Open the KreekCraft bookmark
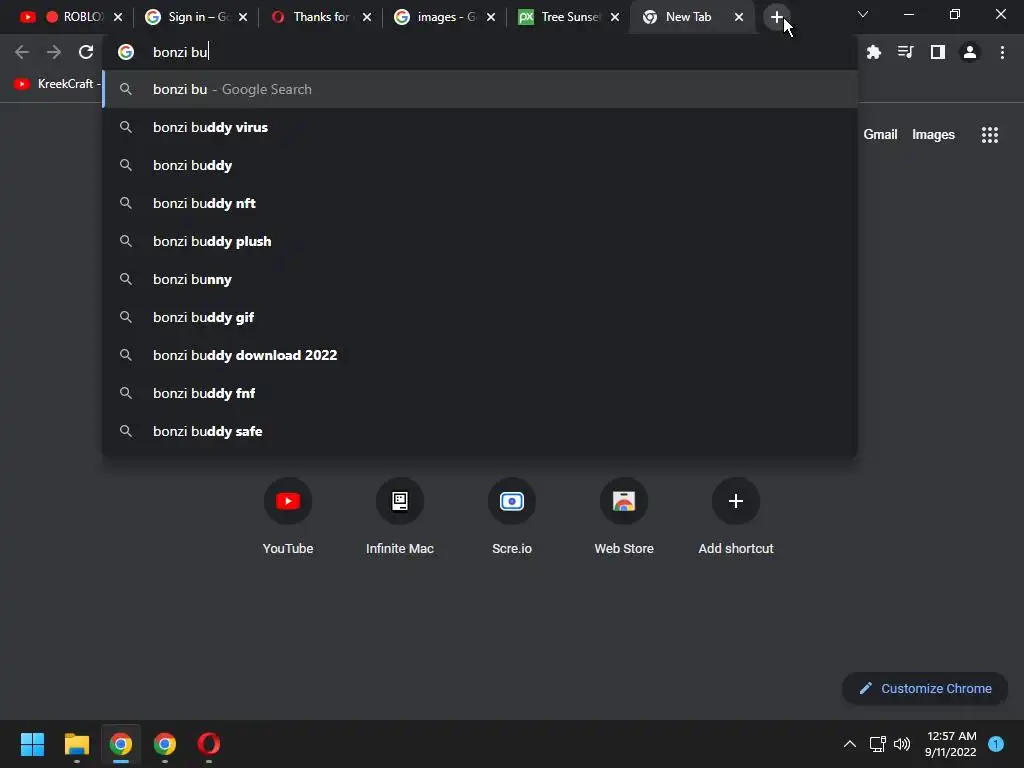 56,84
